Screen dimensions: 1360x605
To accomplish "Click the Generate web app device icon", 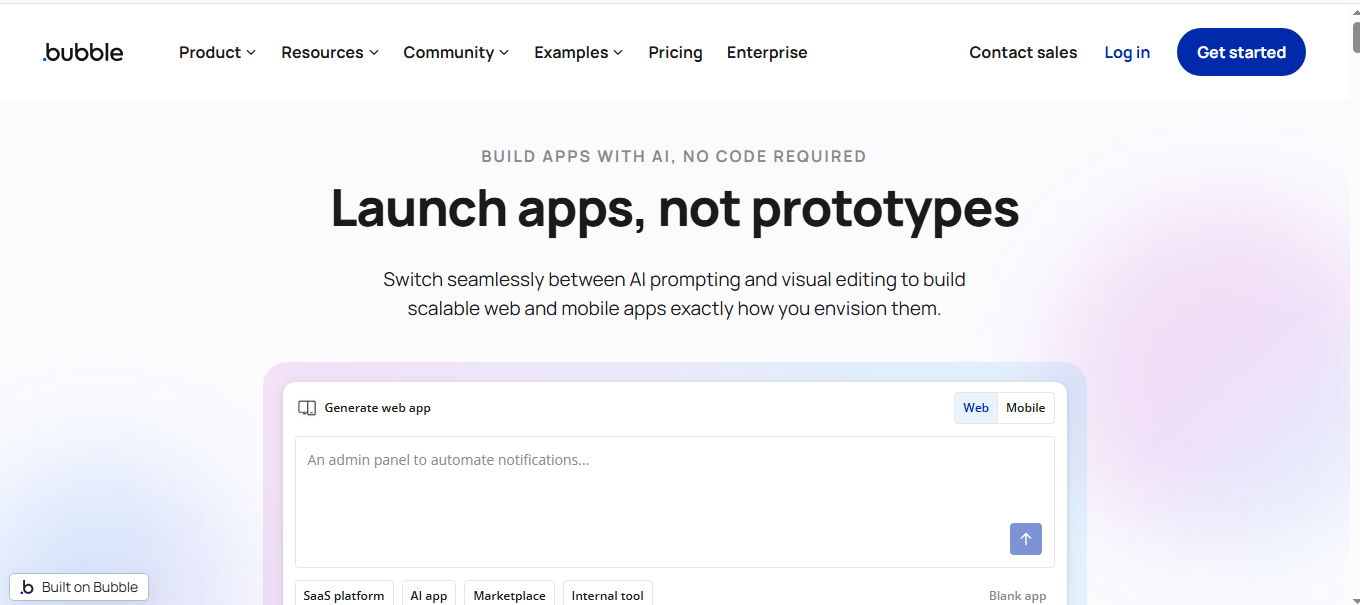I will [x=307, y=408].
